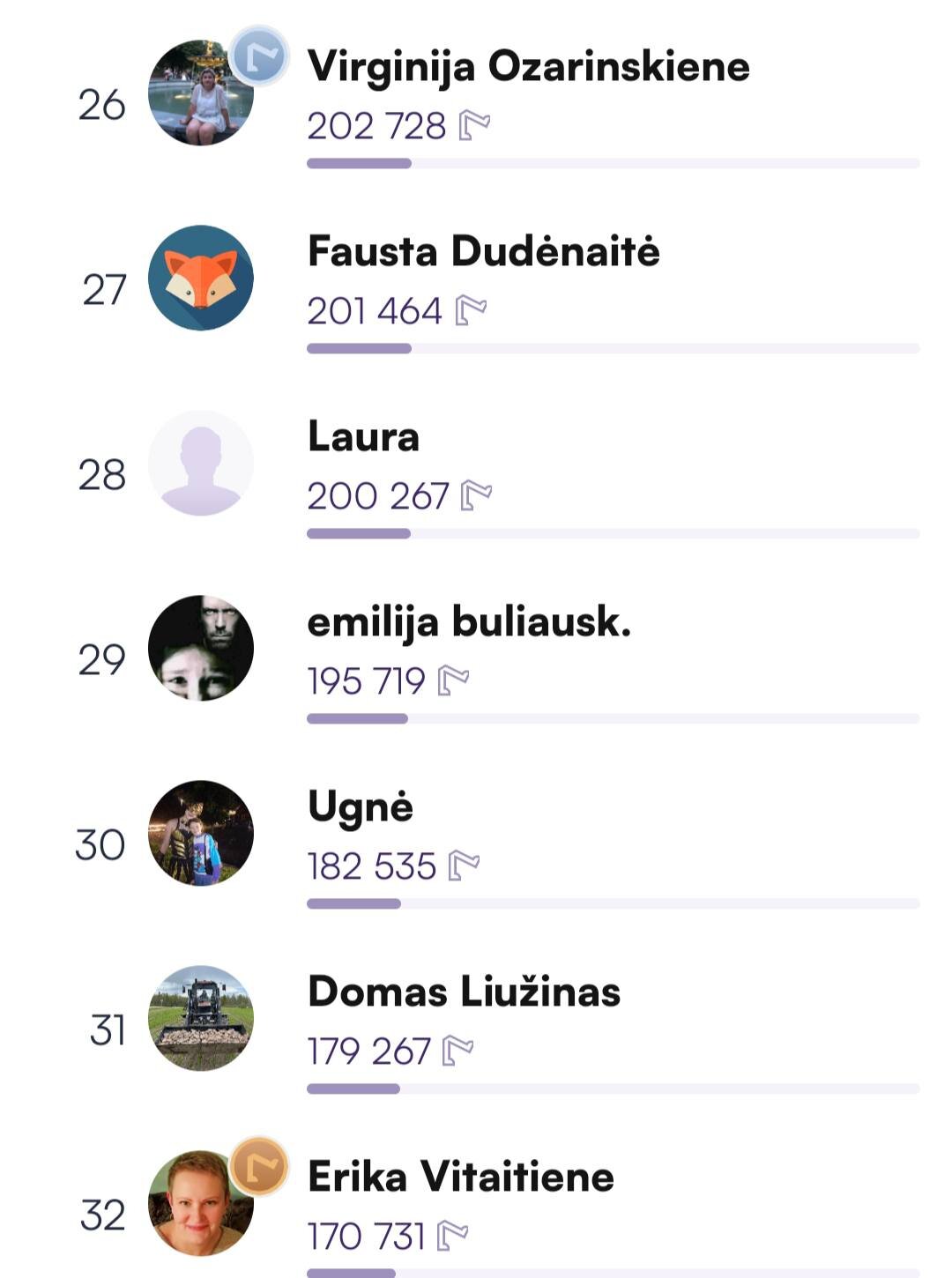This screenshot has width=952, height=1278.
Task: Open the Erika Vitaitiene profile name
Action: 460,1178
